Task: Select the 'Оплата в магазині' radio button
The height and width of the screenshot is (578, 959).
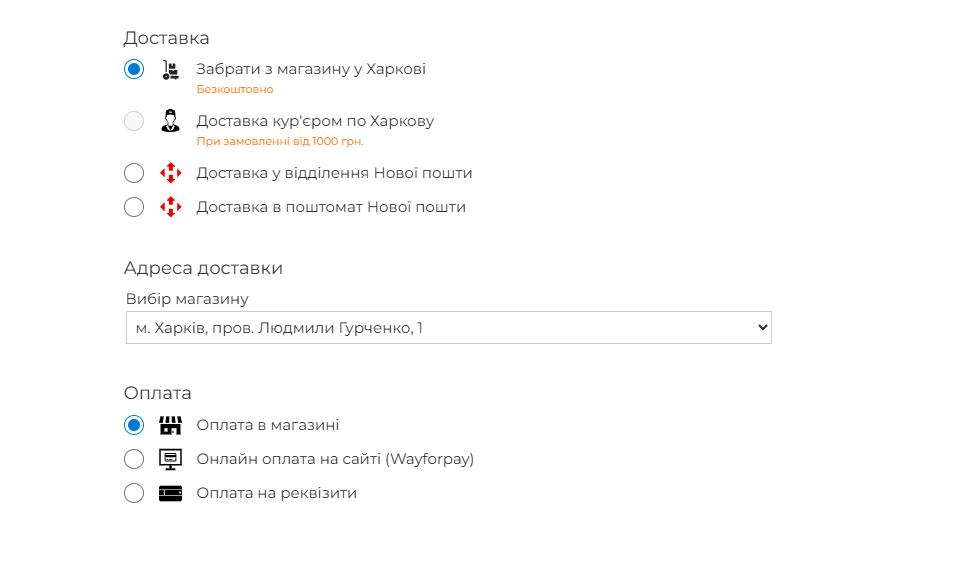Action: tap(134, 425)
